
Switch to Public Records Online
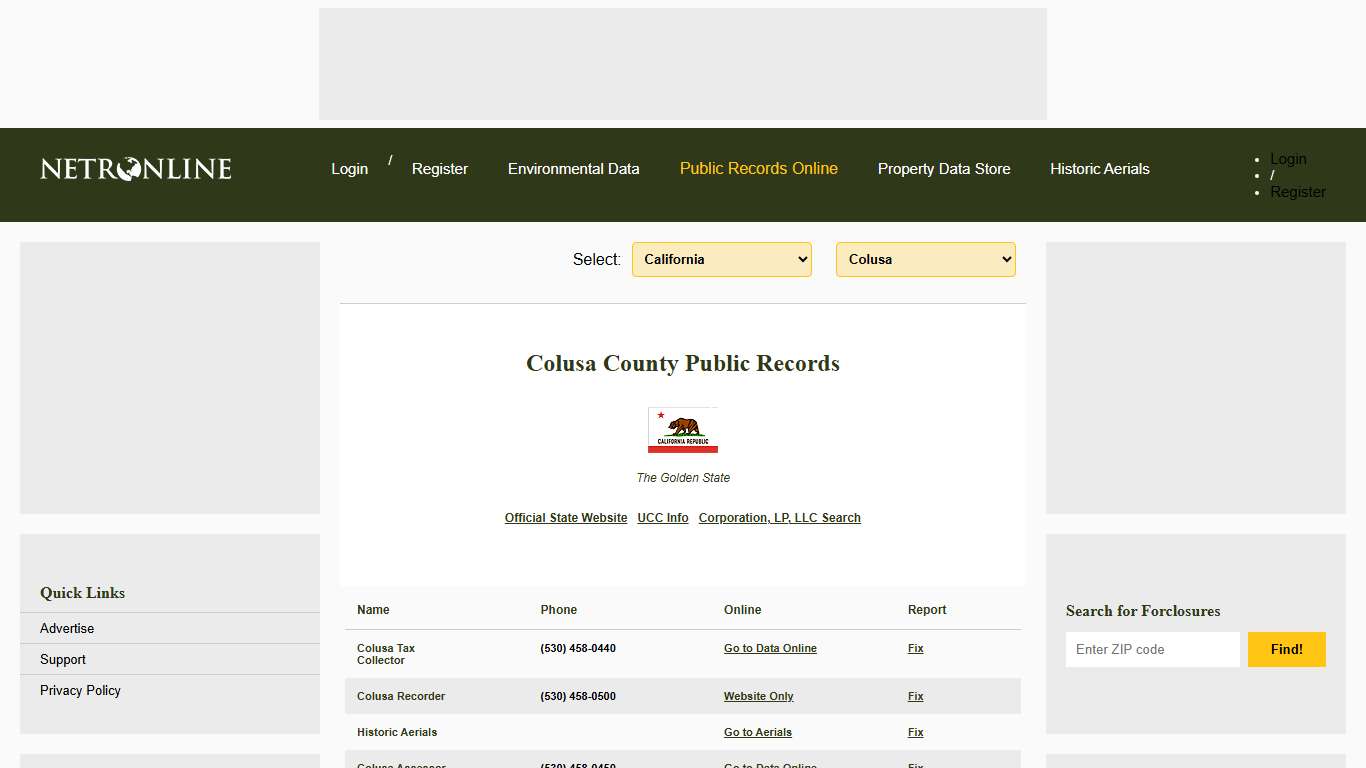point(758,169)
